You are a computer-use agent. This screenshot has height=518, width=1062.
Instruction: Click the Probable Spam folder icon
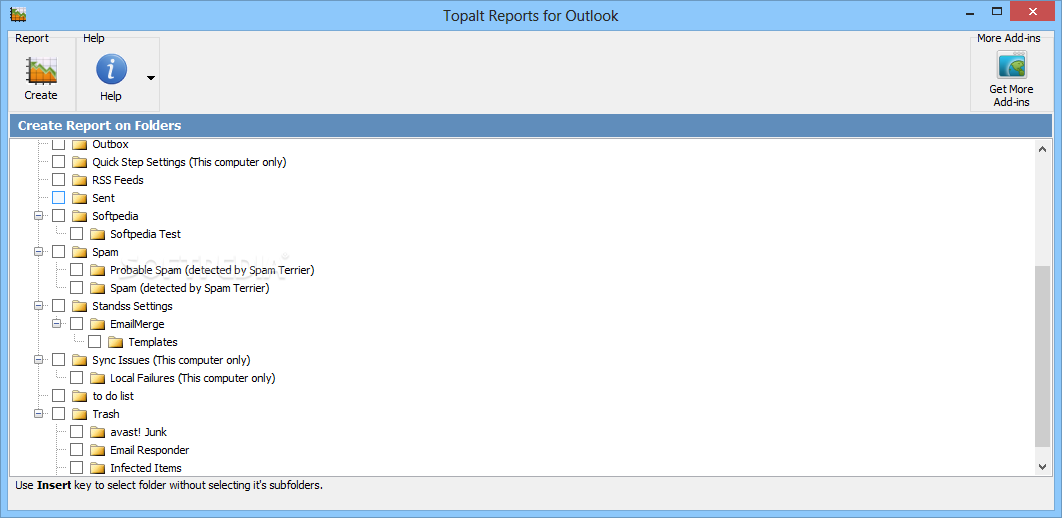click(98, 270)
